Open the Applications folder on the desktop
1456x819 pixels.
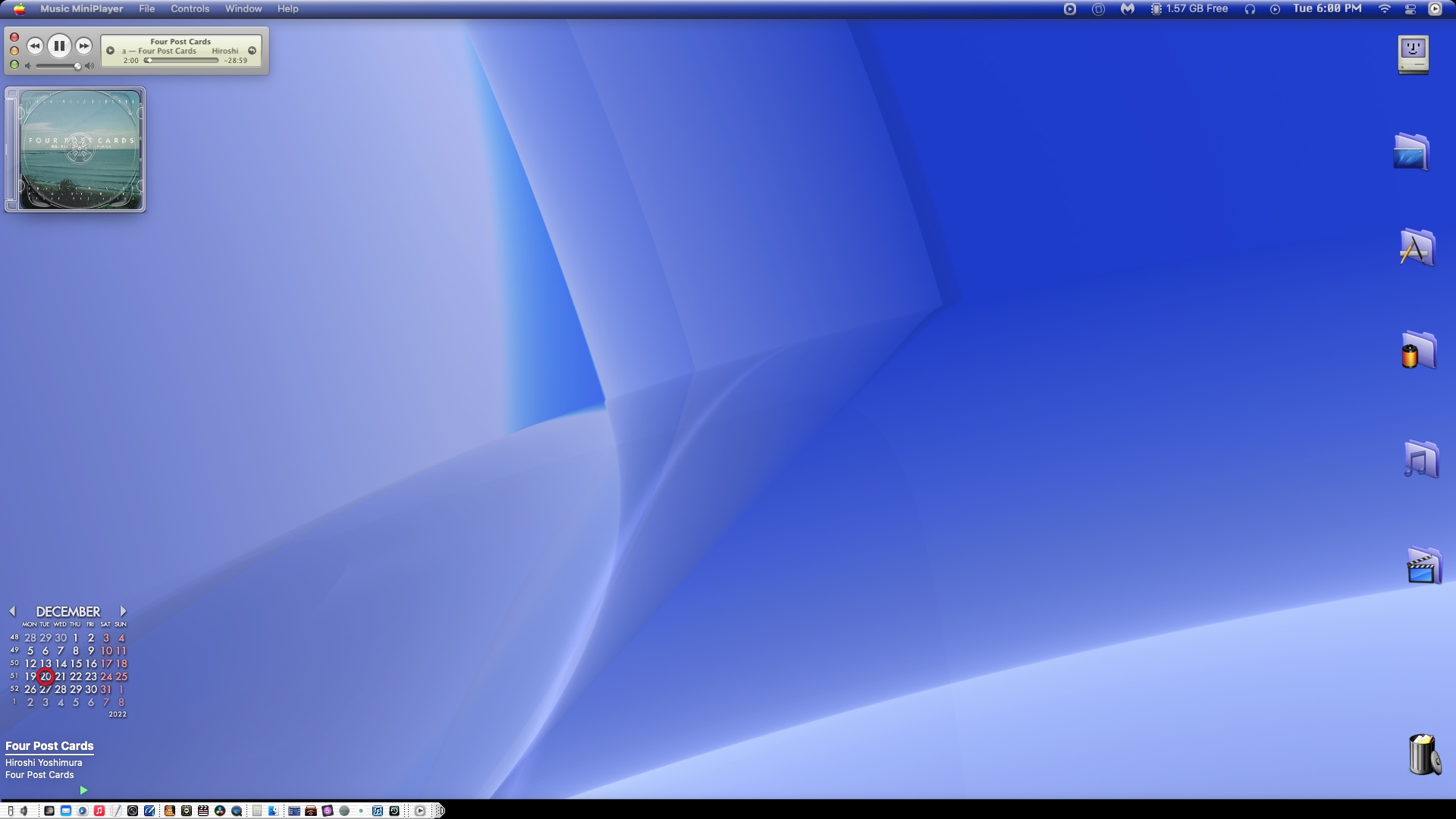coord(1416,248)
